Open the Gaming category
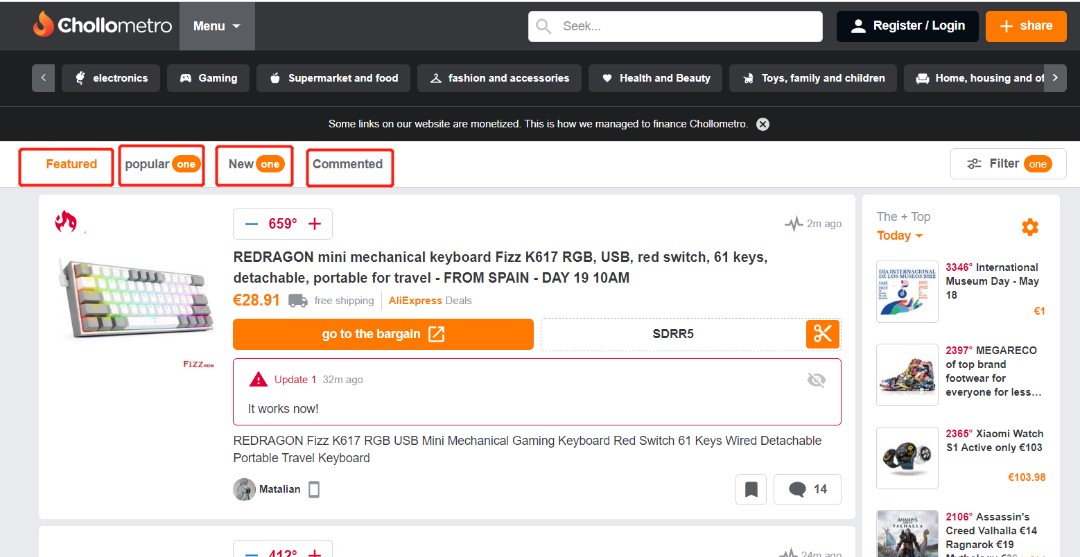 pos(208,78)
